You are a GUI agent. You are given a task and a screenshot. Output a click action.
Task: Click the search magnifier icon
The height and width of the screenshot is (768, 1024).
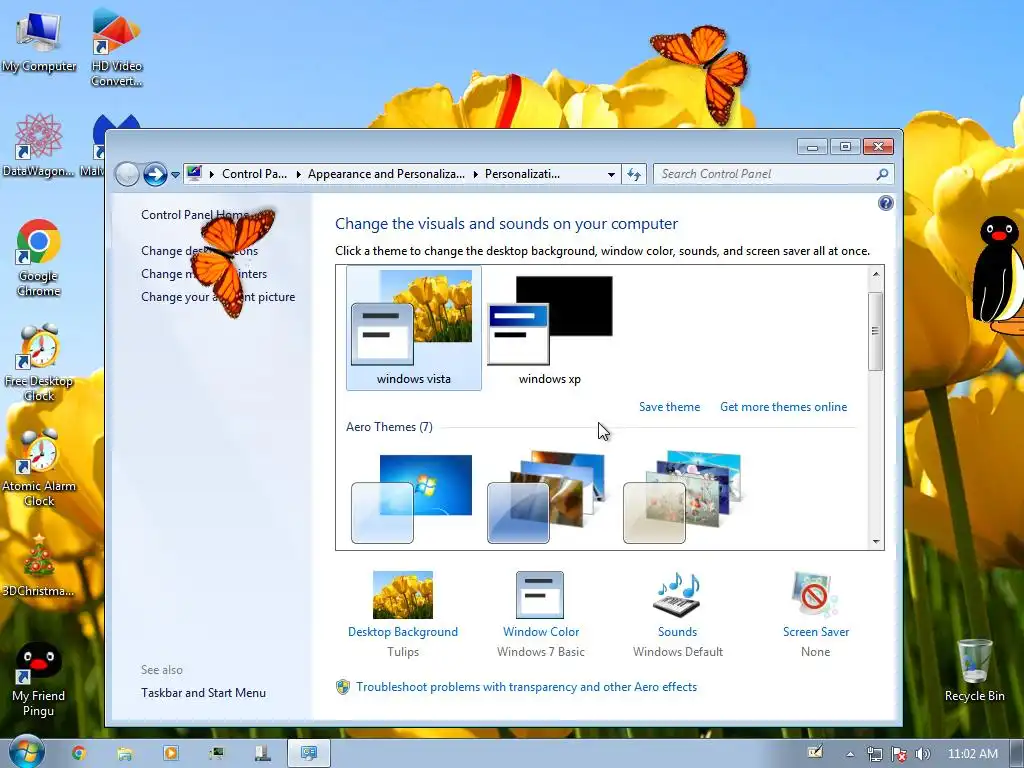point(882,174)
